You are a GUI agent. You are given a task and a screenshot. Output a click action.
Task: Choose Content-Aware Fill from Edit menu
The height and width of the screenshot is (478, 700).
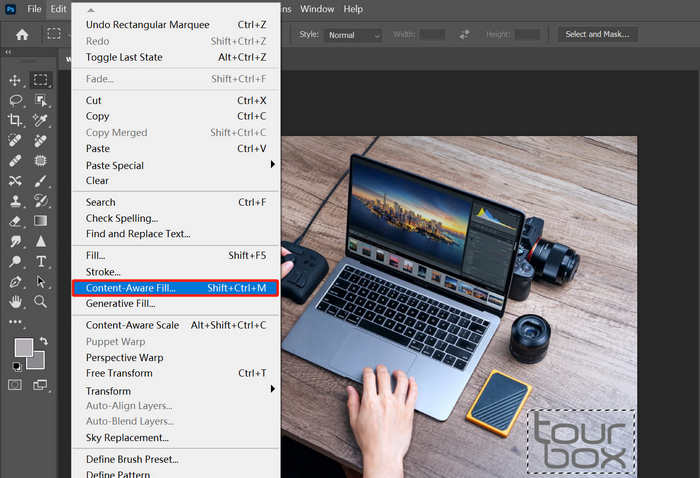pyautogui.click(x=176, y=288)
